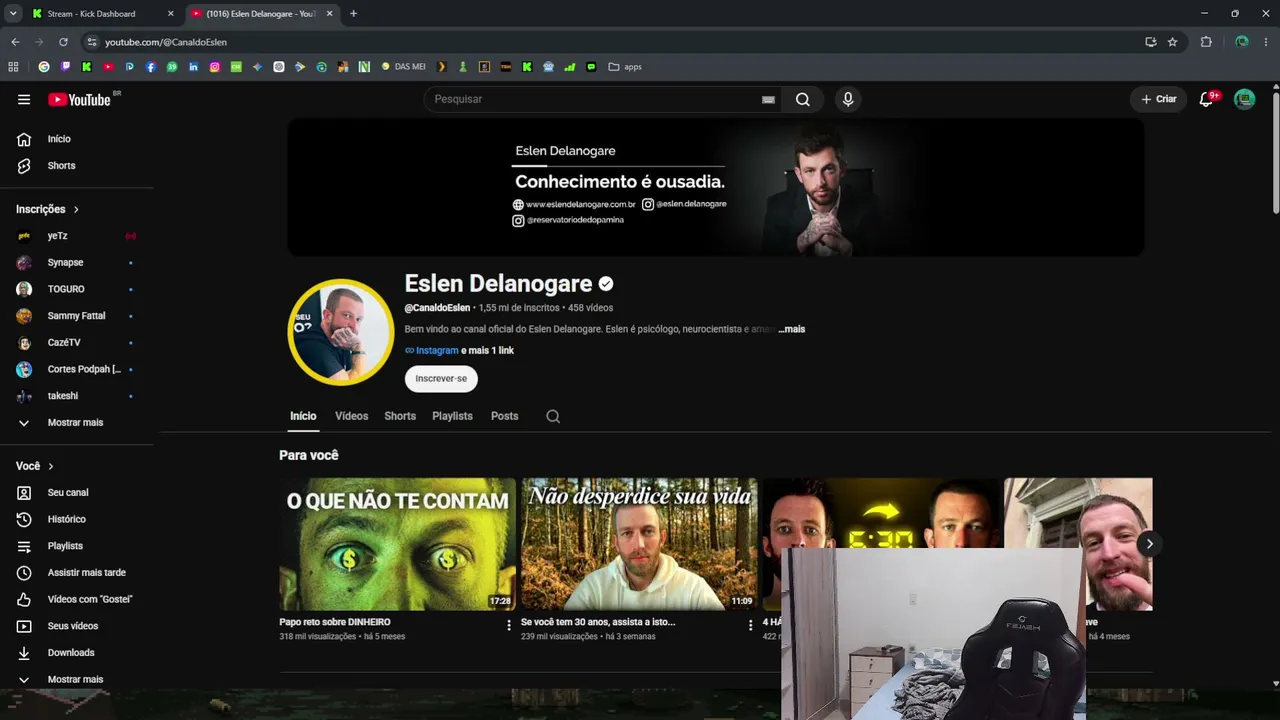Expand the Você section
This screenshot has width=1280, height=720.
[35, 466]
